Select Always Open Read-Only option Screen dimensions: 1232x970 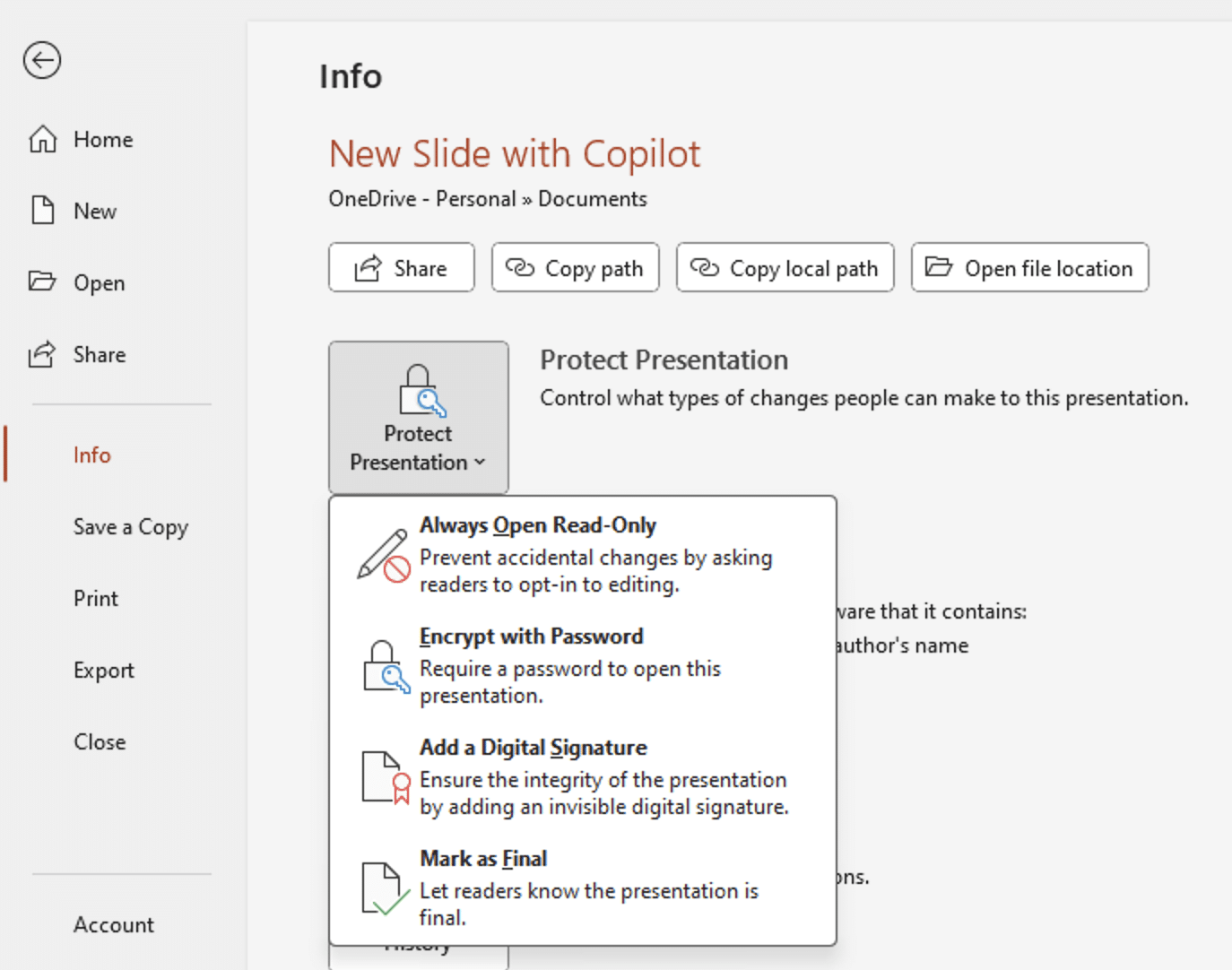point(583,554)
